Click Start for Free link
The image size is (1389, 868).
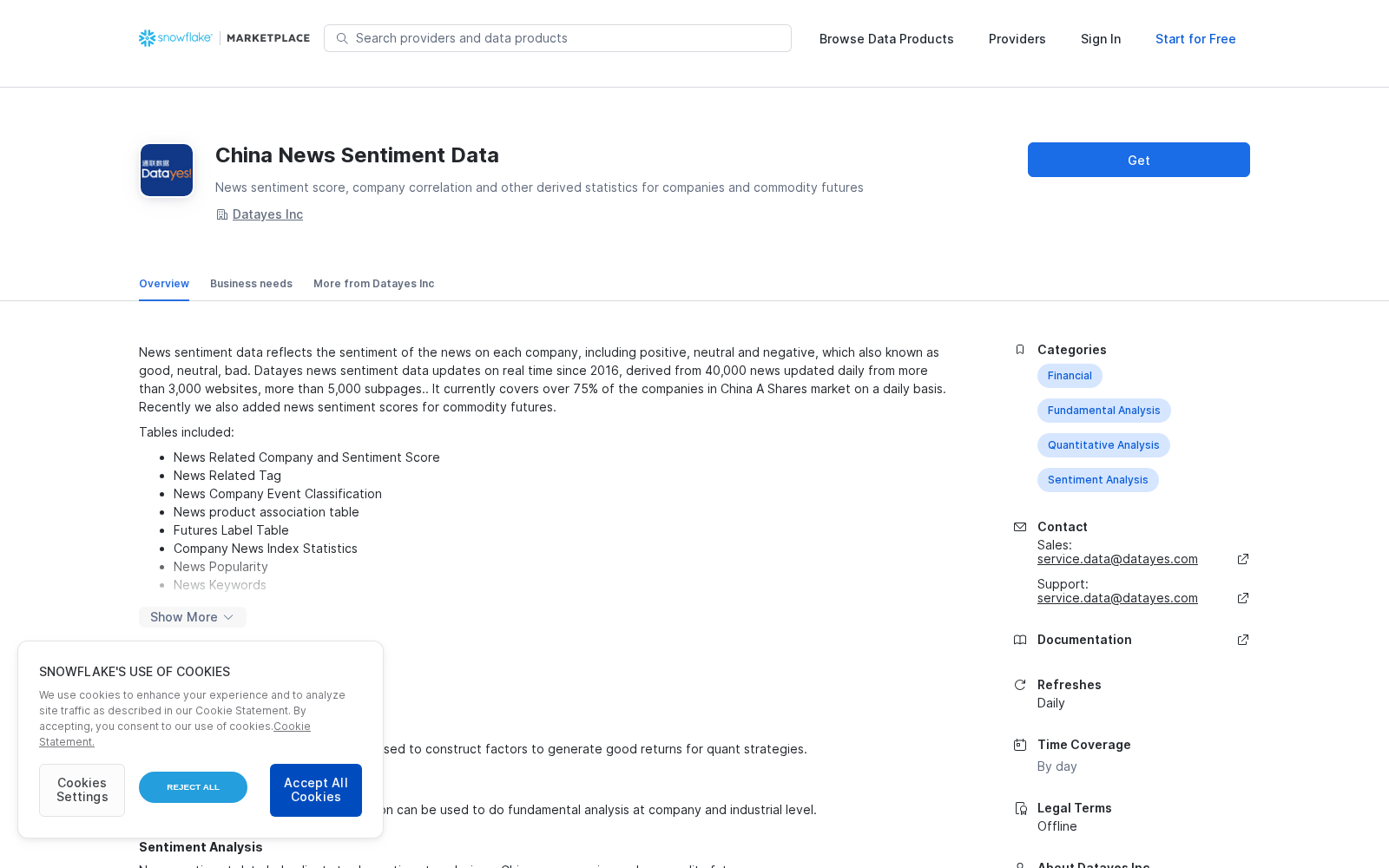(1195, 39)
